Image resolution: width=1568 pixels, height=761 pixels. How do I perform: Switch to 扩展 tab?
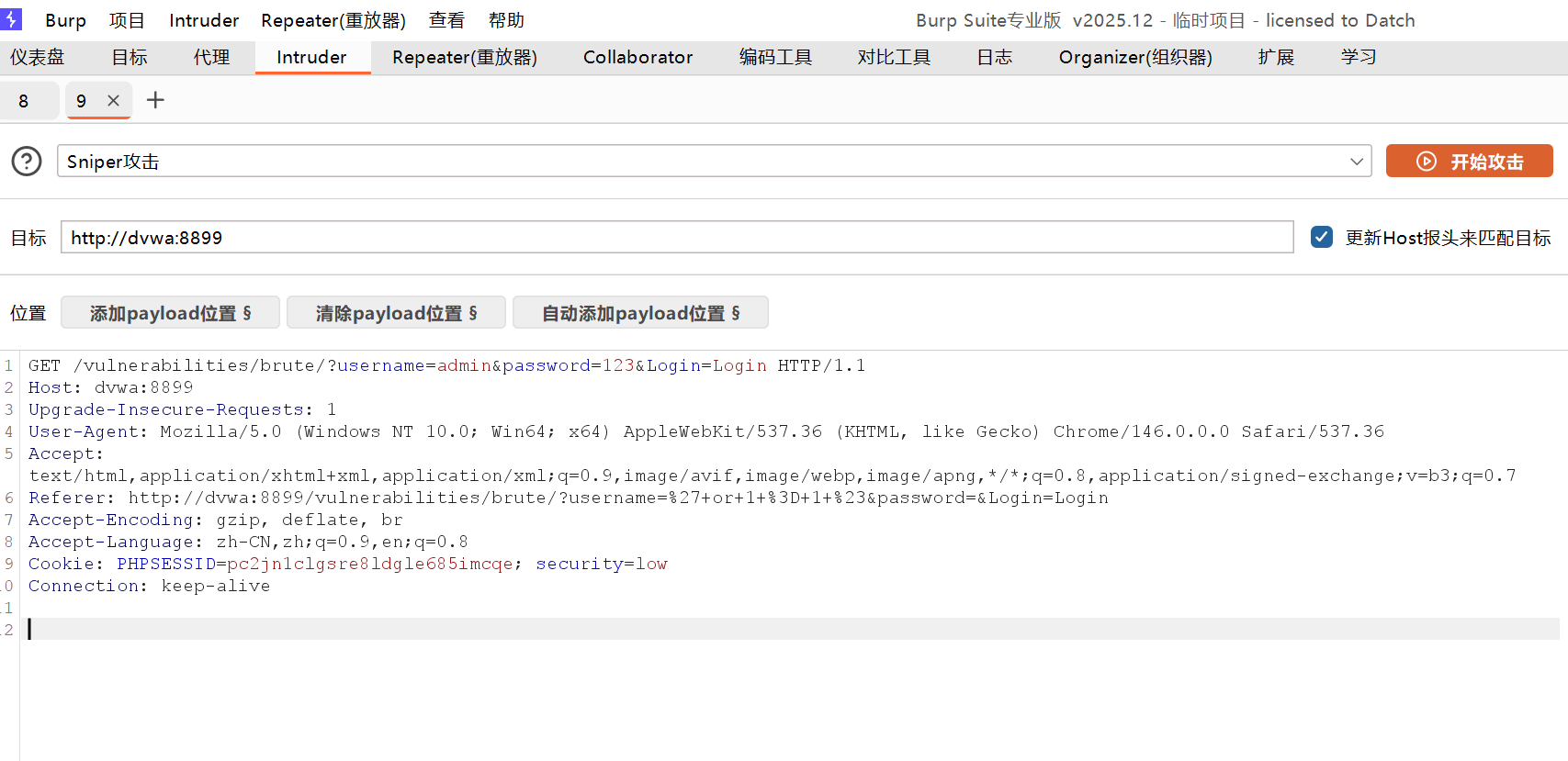tap(1276, 57)
